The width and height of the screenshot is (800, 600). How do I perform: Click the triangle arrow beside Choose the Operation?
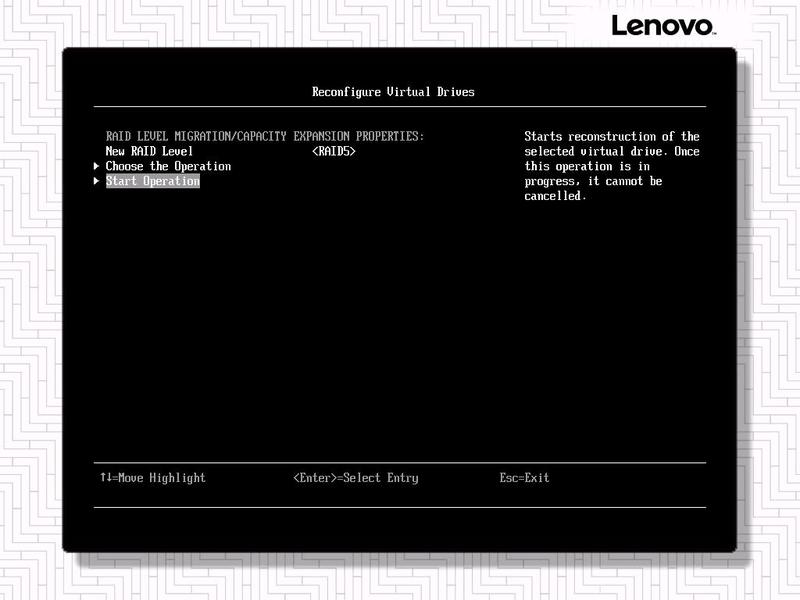(x=97, y=166)
